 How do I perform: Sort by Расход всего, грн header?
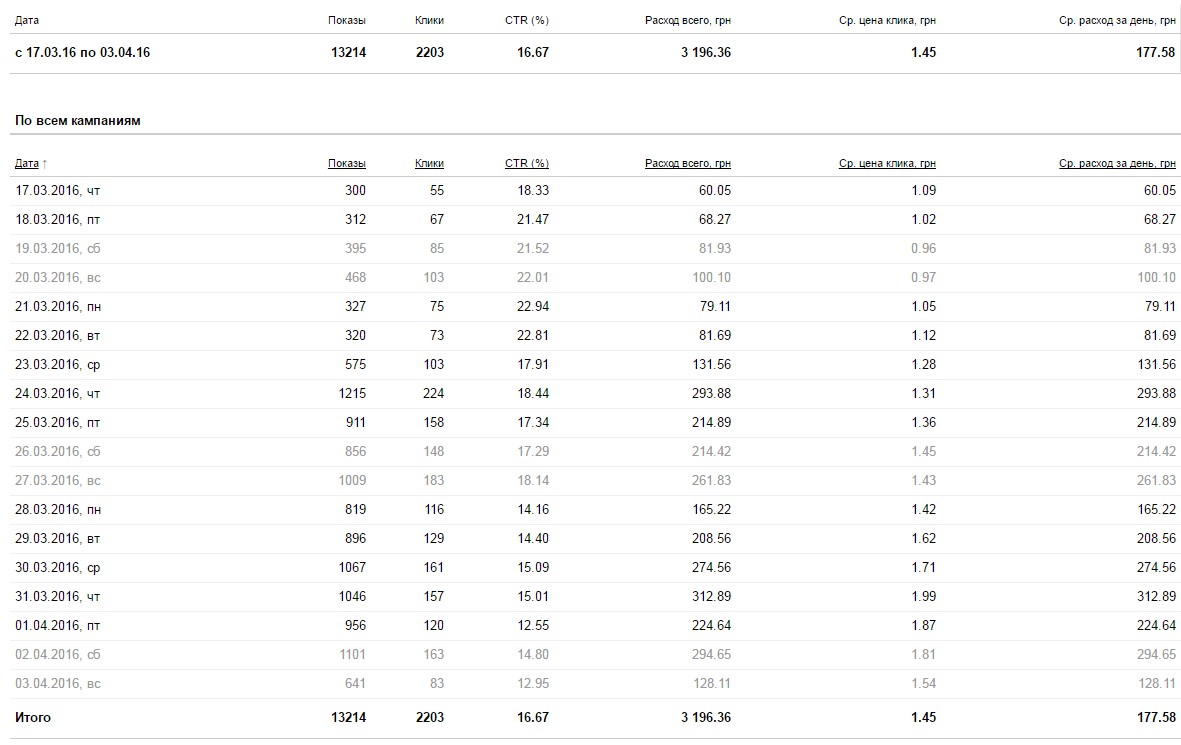tap(687, 164)
